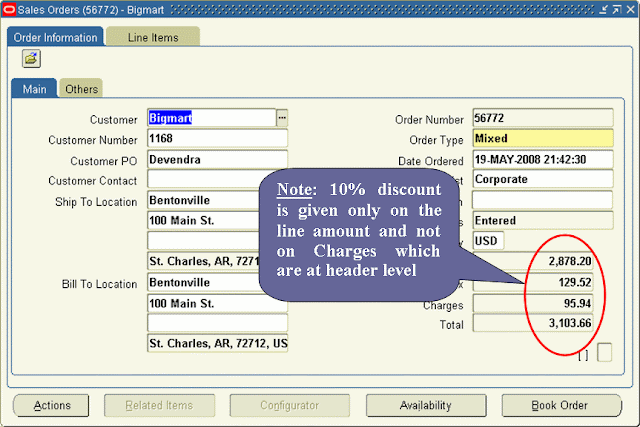The height and width of the screenshot is (427, 640).
Task: Click the Order Number field 56772
Action: [543, 118]
